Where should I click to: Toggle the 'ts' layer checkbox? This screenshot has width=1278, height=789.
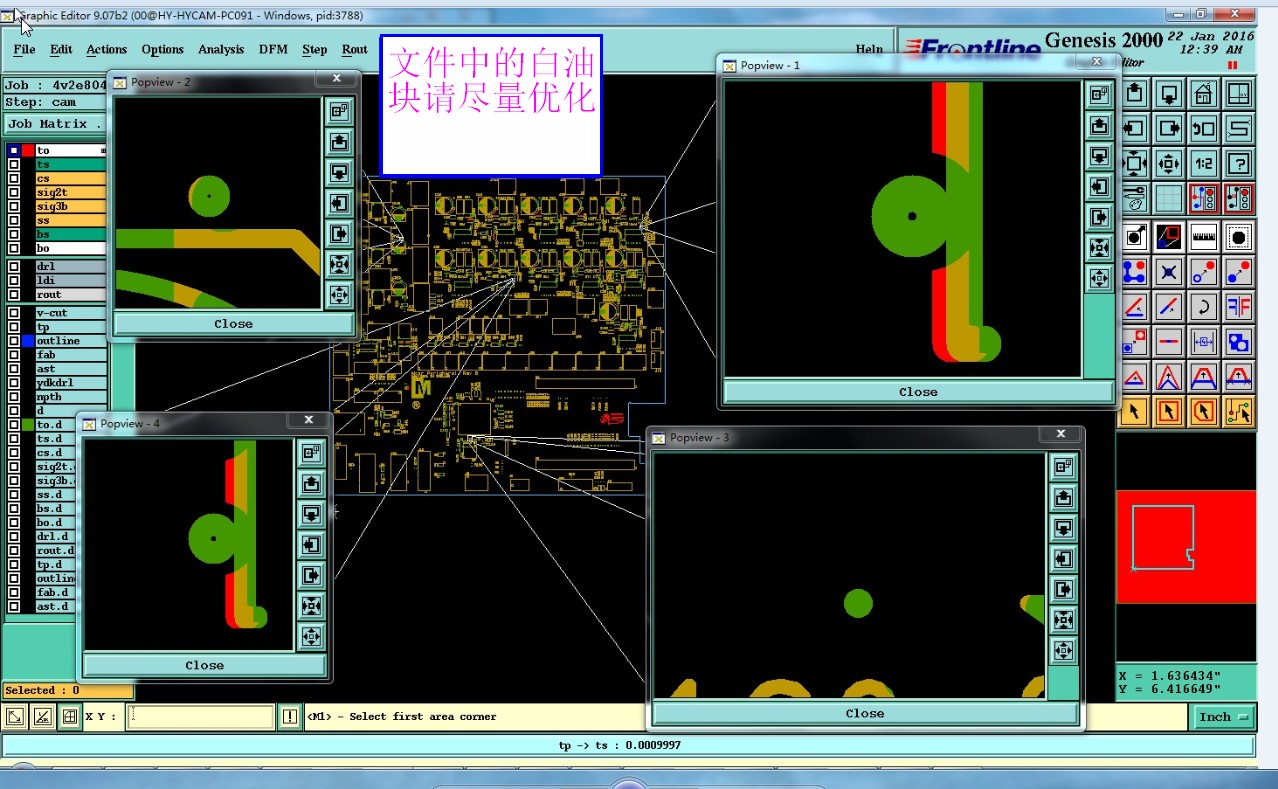point(14,164)
